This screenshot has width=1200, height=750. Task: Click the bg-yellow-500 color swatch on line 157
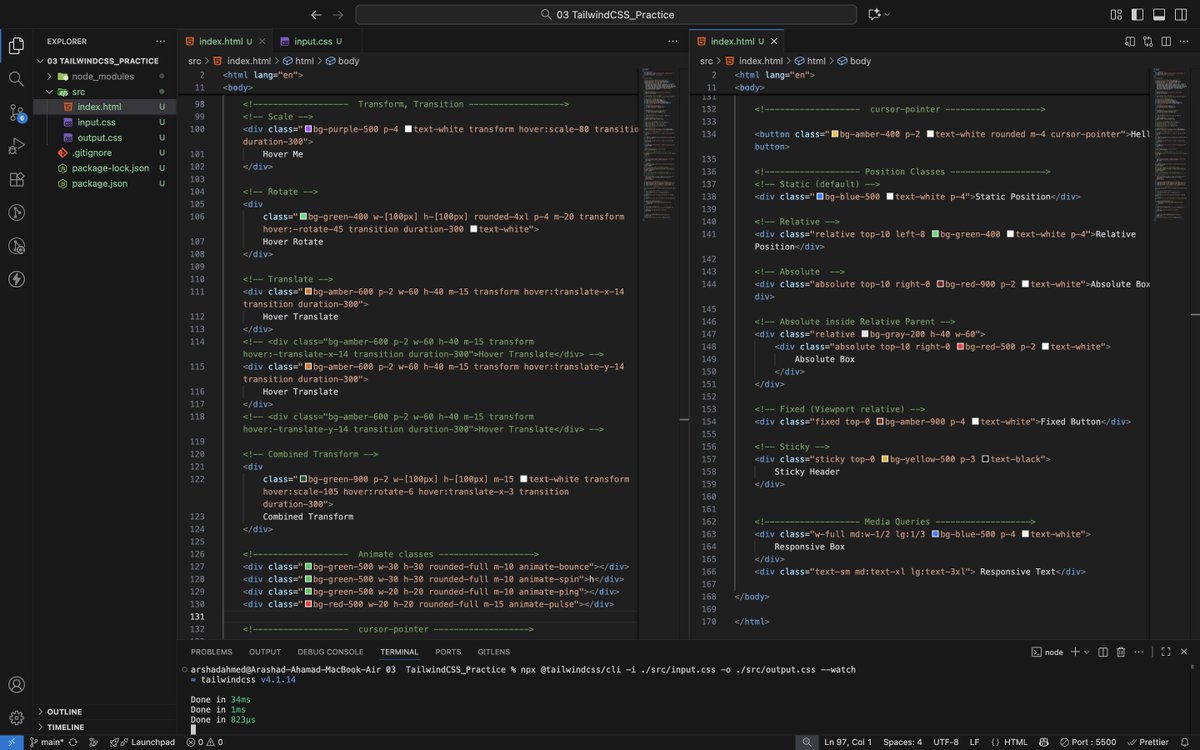pos(885,459)
